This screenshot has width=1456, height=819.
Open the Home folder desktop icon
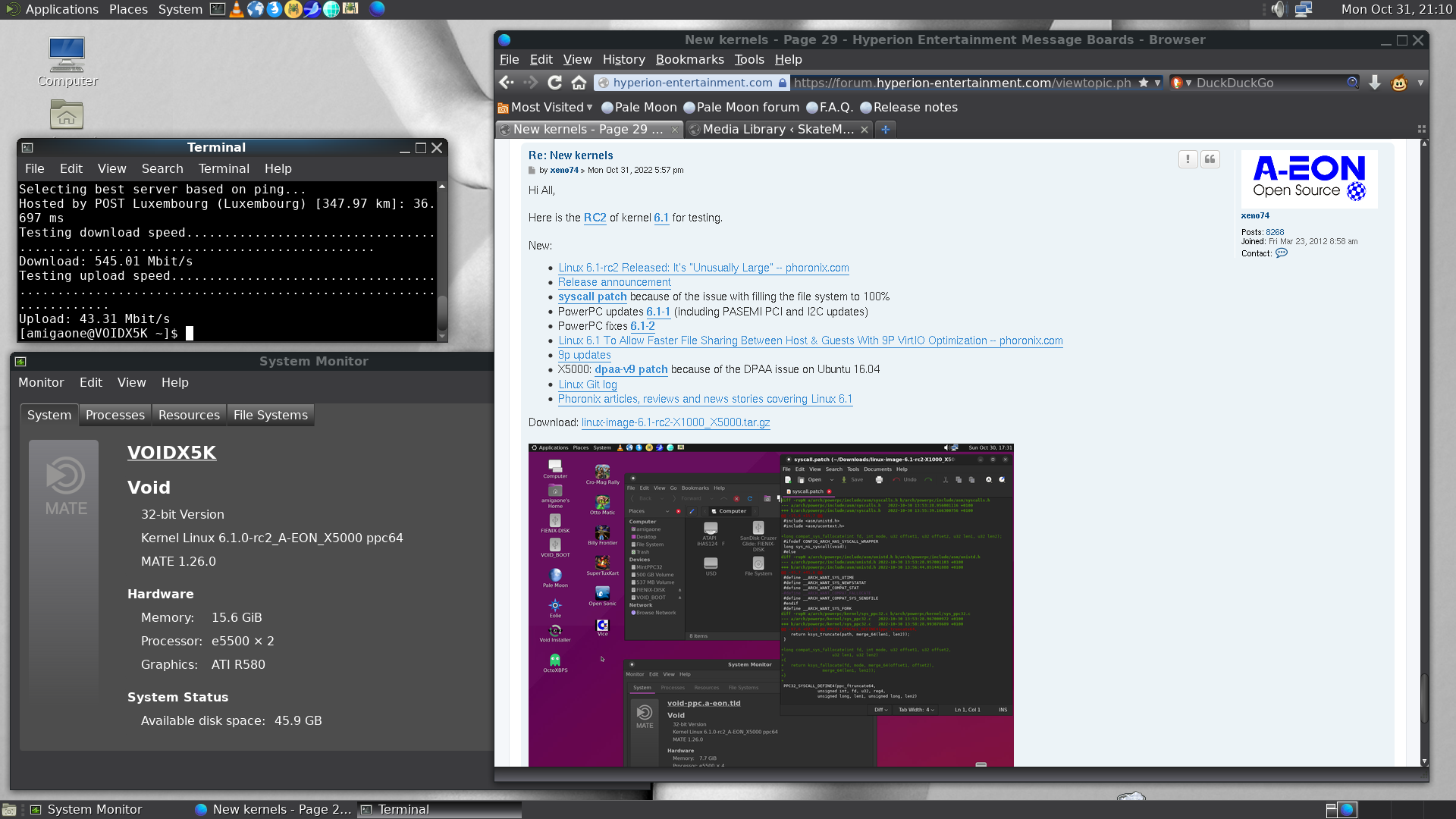67,115
